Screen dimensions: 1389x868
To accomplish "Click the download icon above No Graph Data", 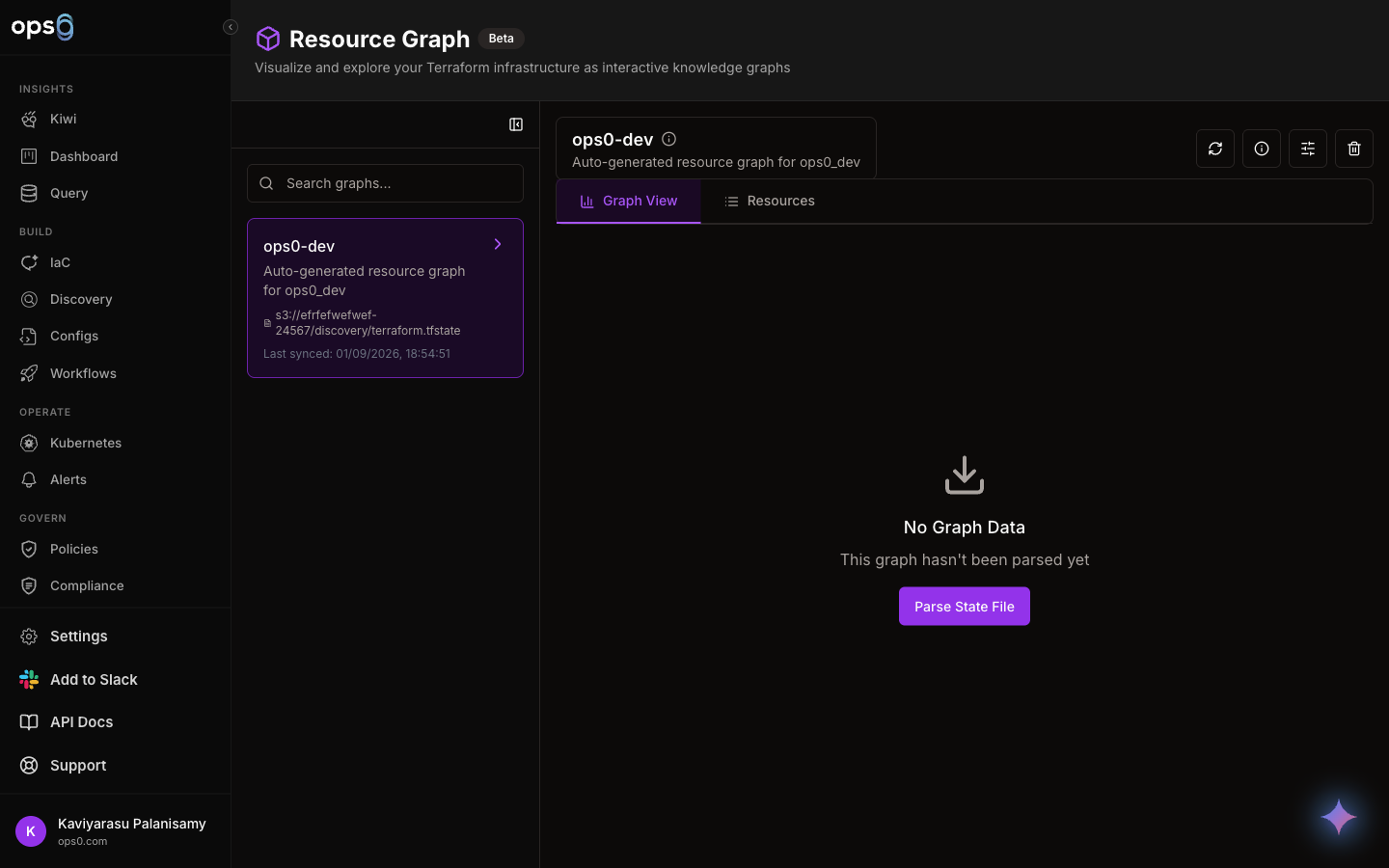I will 965,475.
